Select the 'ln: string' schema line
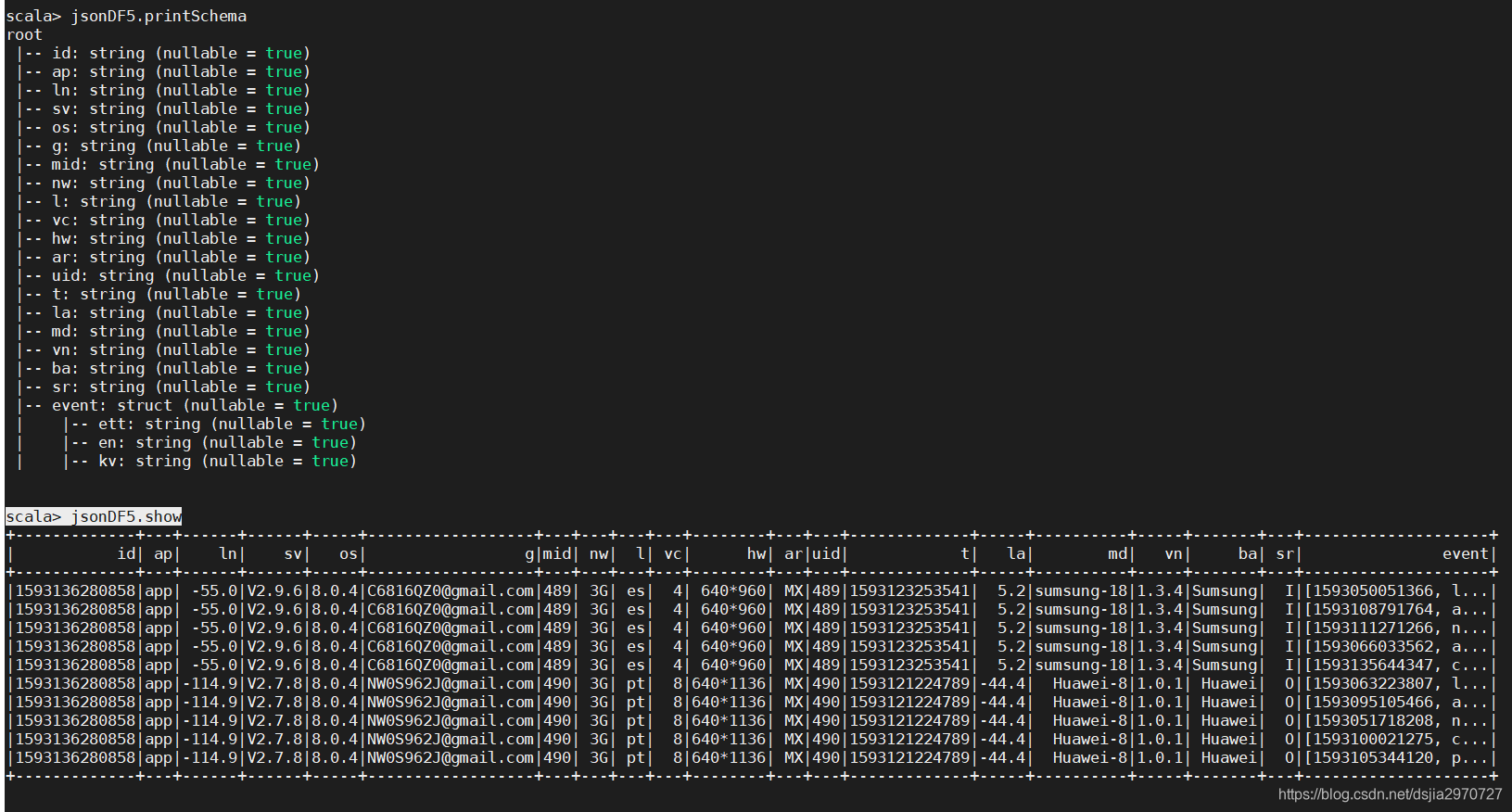The height and width of the screenshot is (812, 1512). click(162, 90)
